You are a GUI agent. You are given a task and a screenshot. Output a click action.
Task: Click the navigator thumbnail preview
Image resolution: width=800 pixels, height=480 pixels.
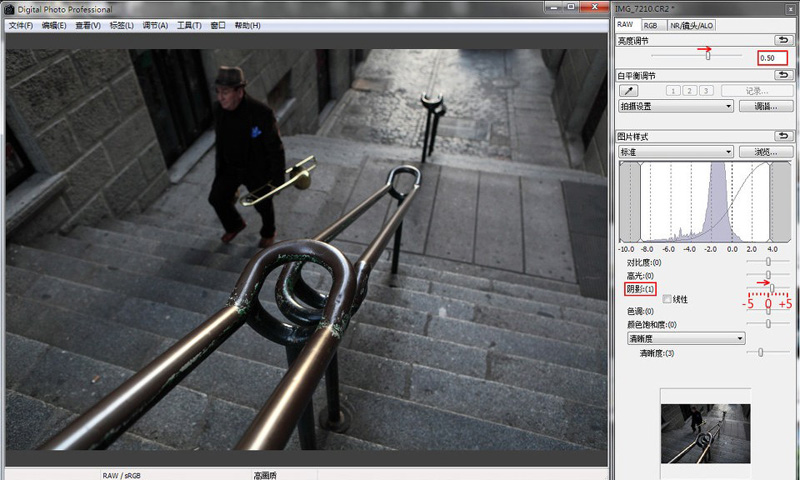706,434
